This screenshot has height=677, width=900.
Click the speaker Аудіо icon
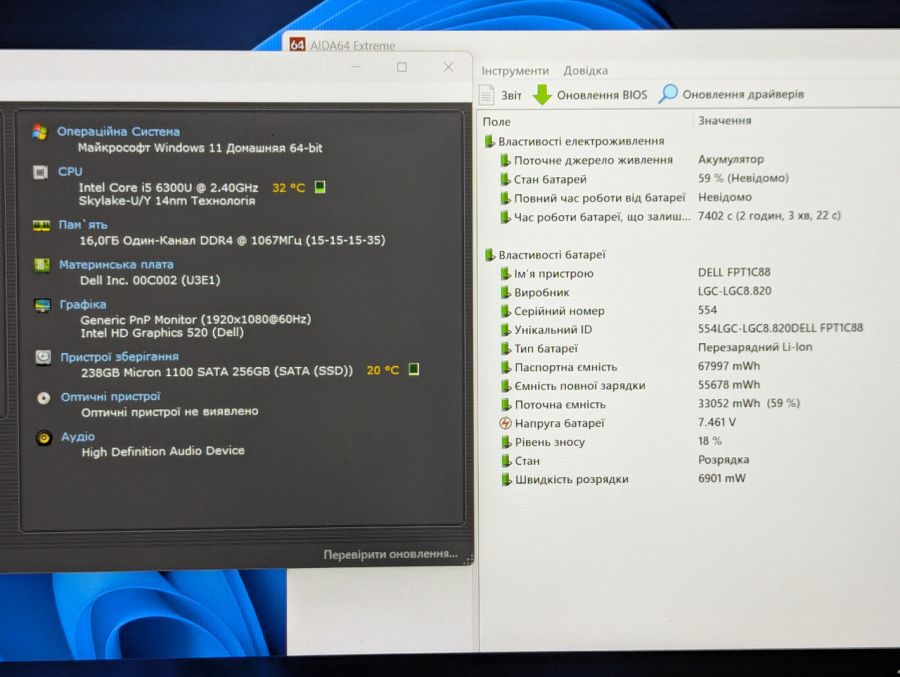pos(44,438)
